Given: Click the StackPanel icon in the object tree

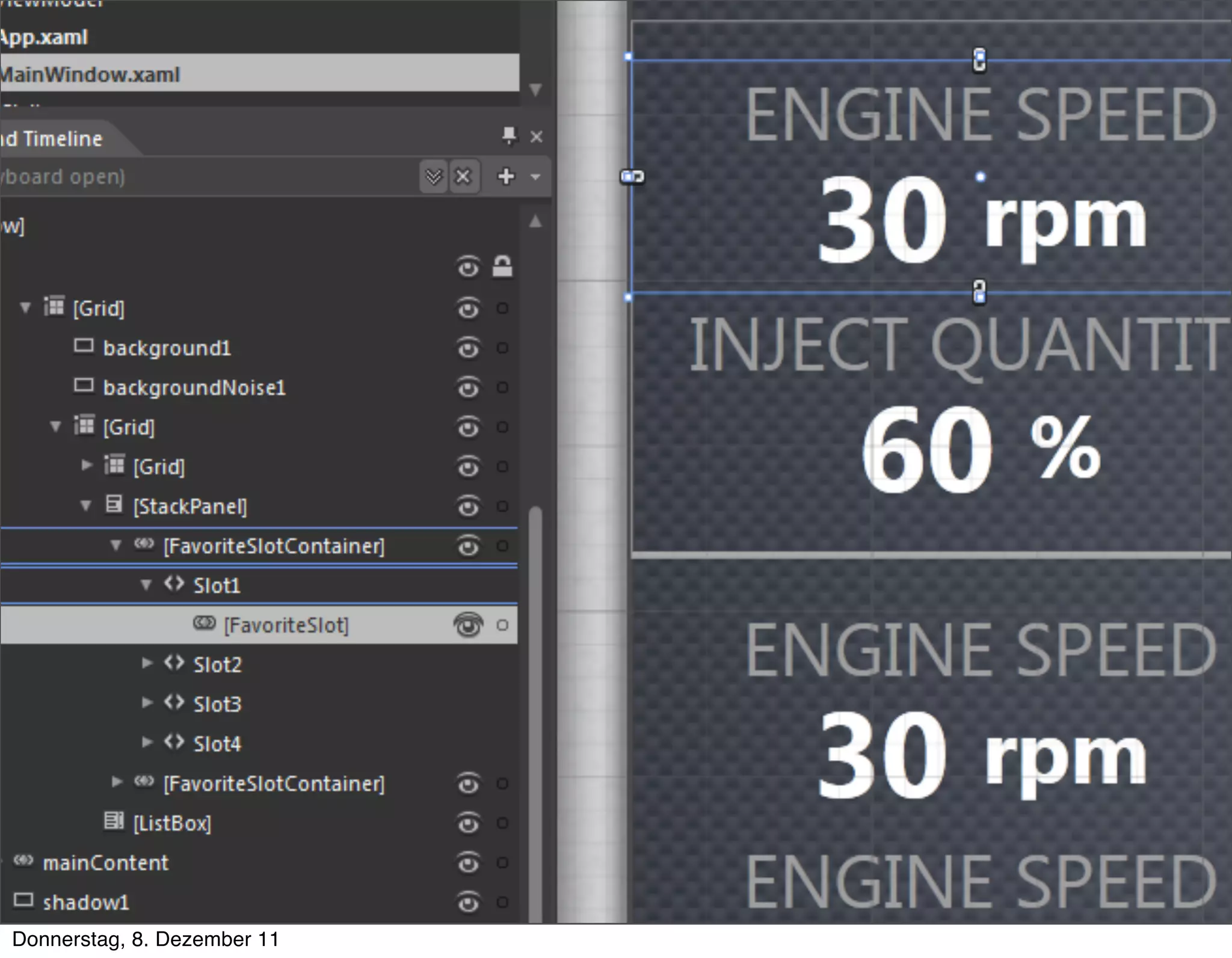Looking at the screenshot, I should [114, 505].
